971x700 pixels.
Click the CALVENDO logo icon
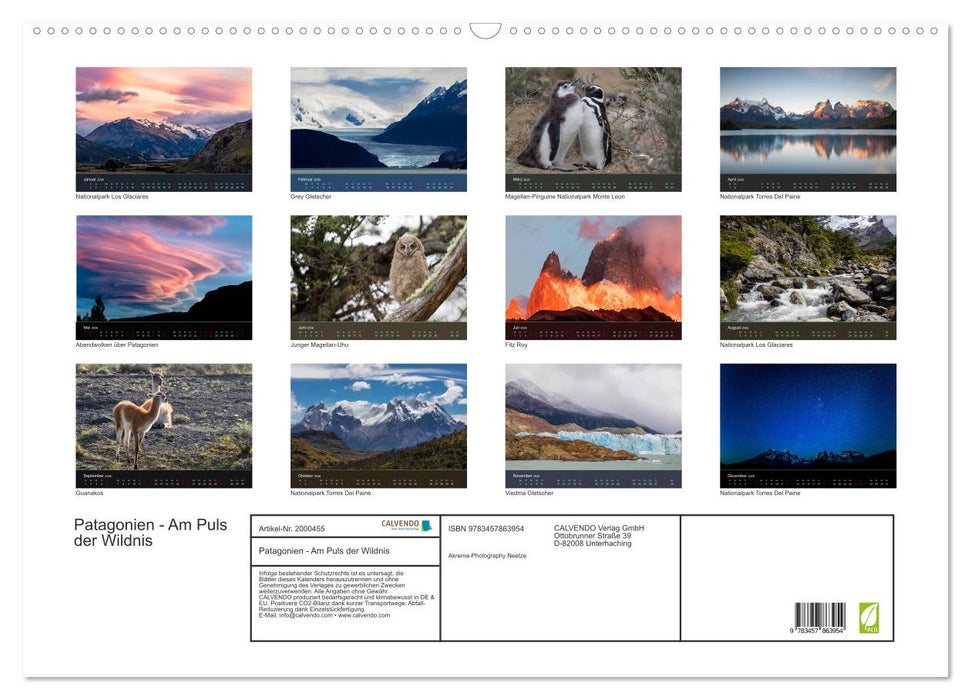pos(425,525)
